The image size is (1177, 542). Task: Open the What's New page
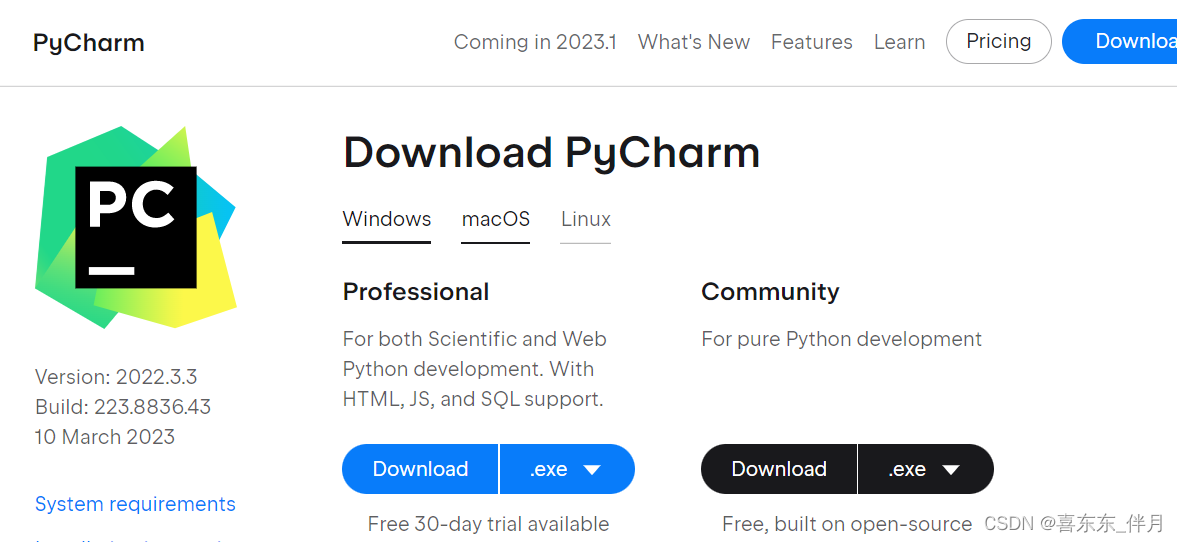[x=694, y=42]
